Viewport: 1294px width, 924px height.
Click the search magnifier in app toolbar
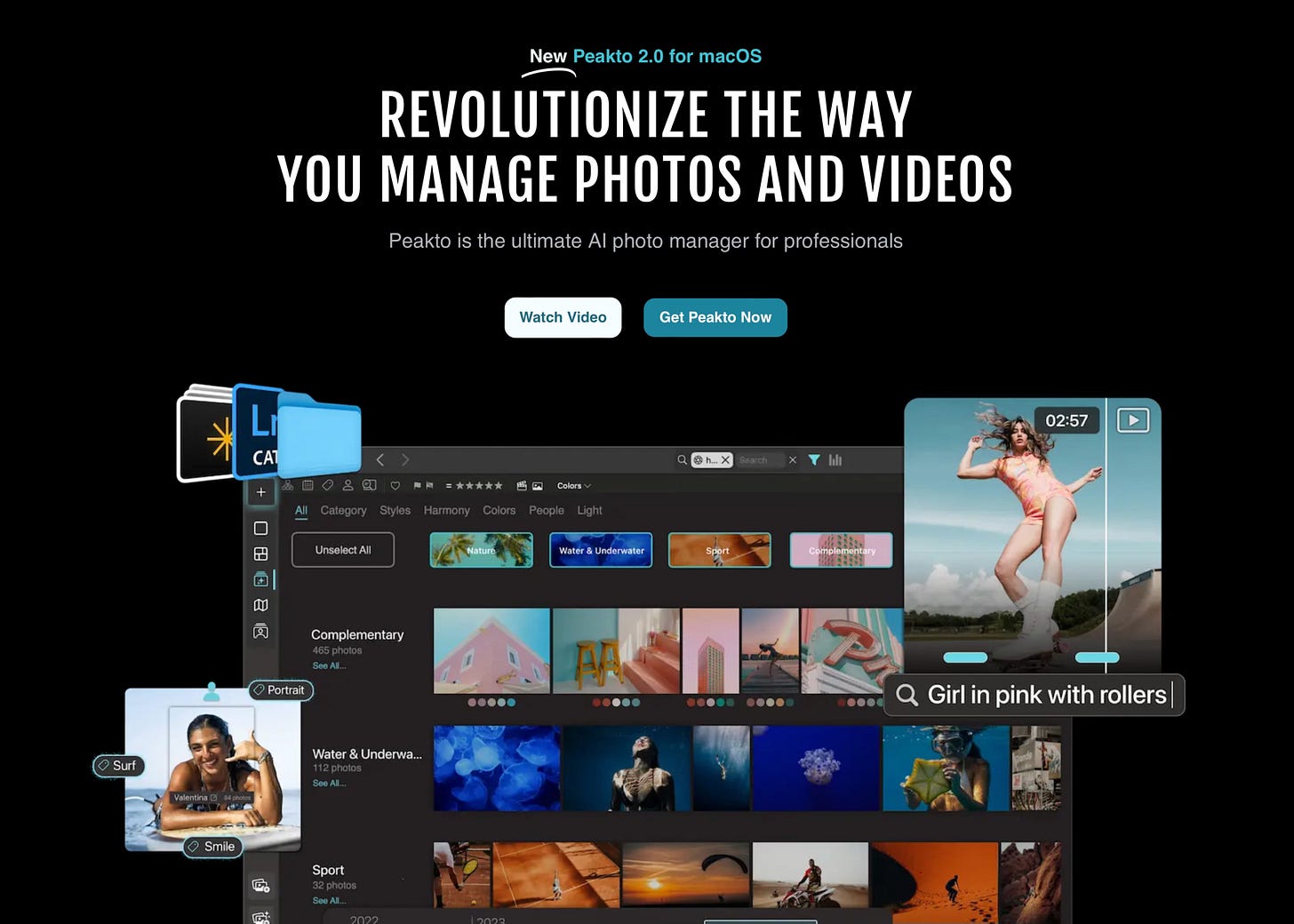(x=682, y=459)
